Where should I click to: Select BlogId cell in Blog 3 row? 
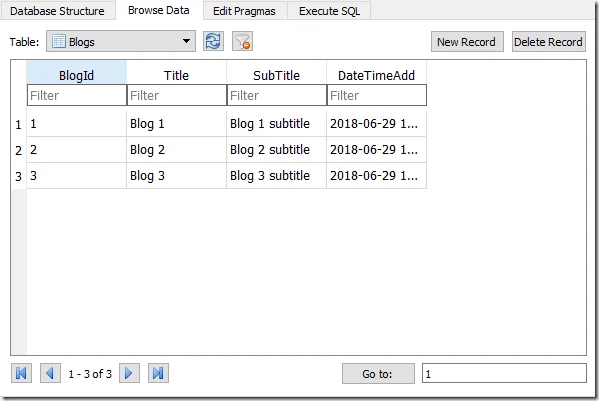[x=76, y=176]
